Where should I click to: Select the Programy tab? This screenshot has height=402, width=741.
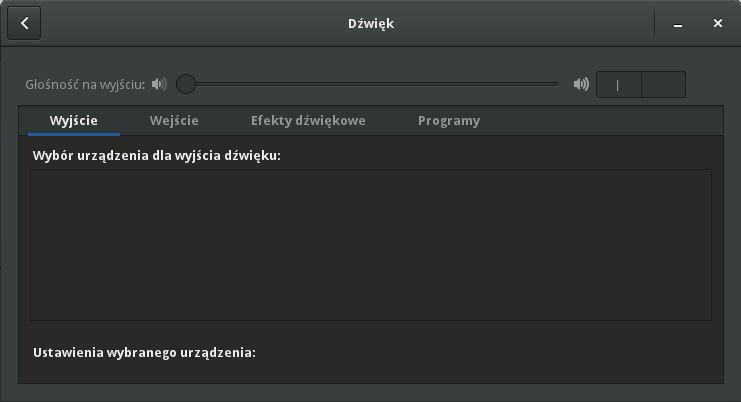pyautogui.click(x=449, y=121)
